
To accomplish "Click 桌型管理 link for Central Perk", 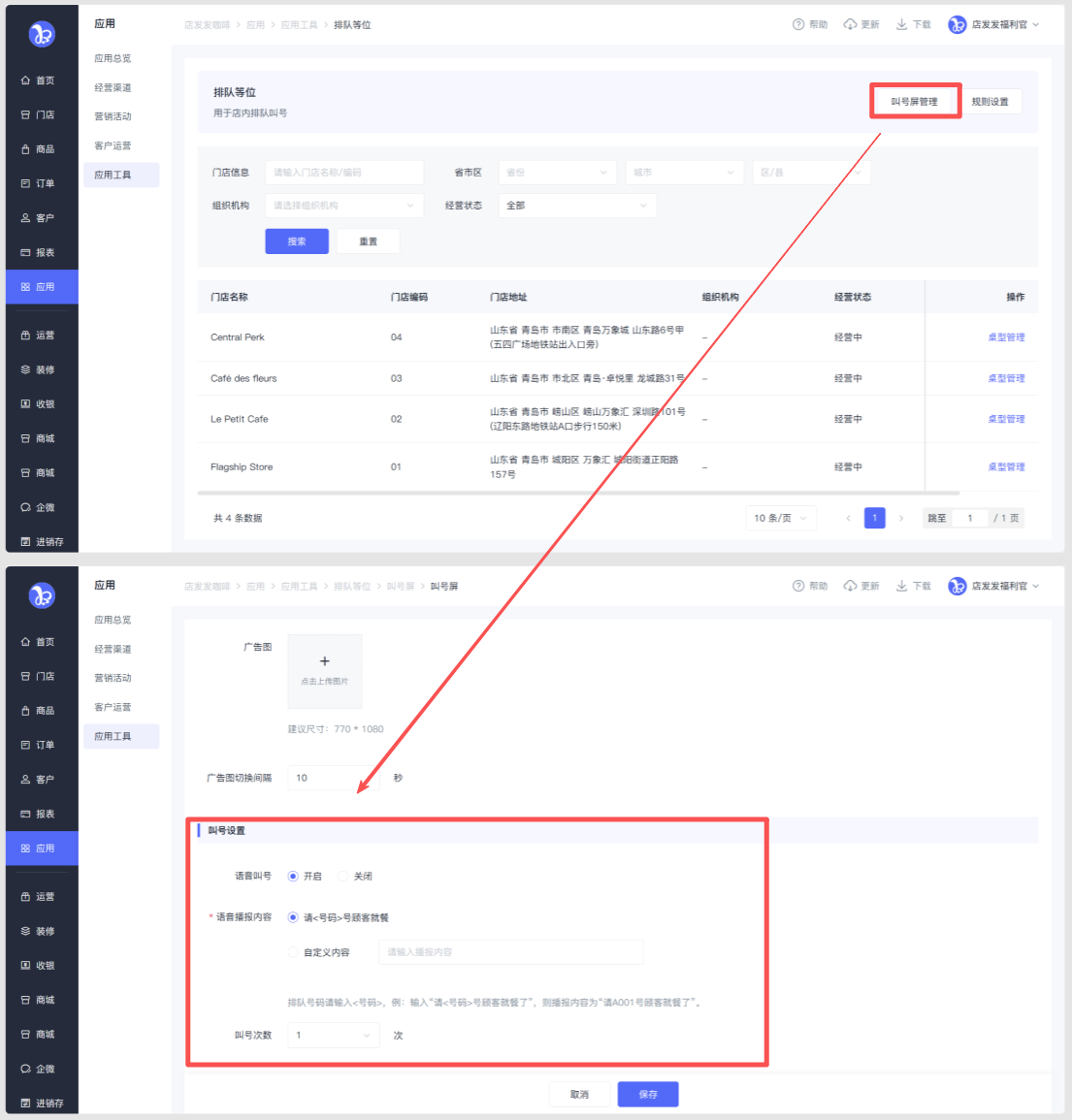I will [1006, 337].
